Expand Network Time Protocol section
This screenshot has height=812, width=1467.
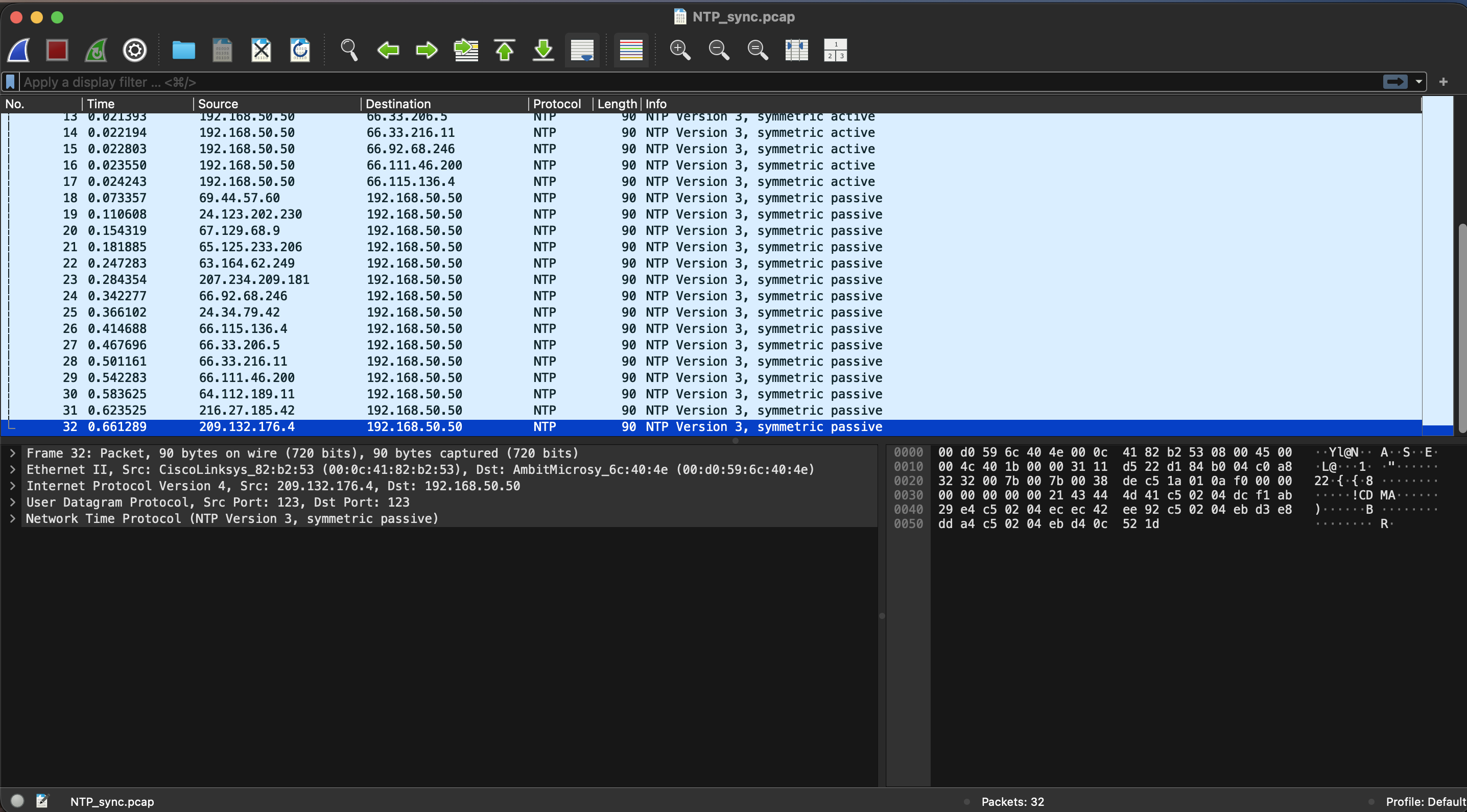tap(12, 519)
